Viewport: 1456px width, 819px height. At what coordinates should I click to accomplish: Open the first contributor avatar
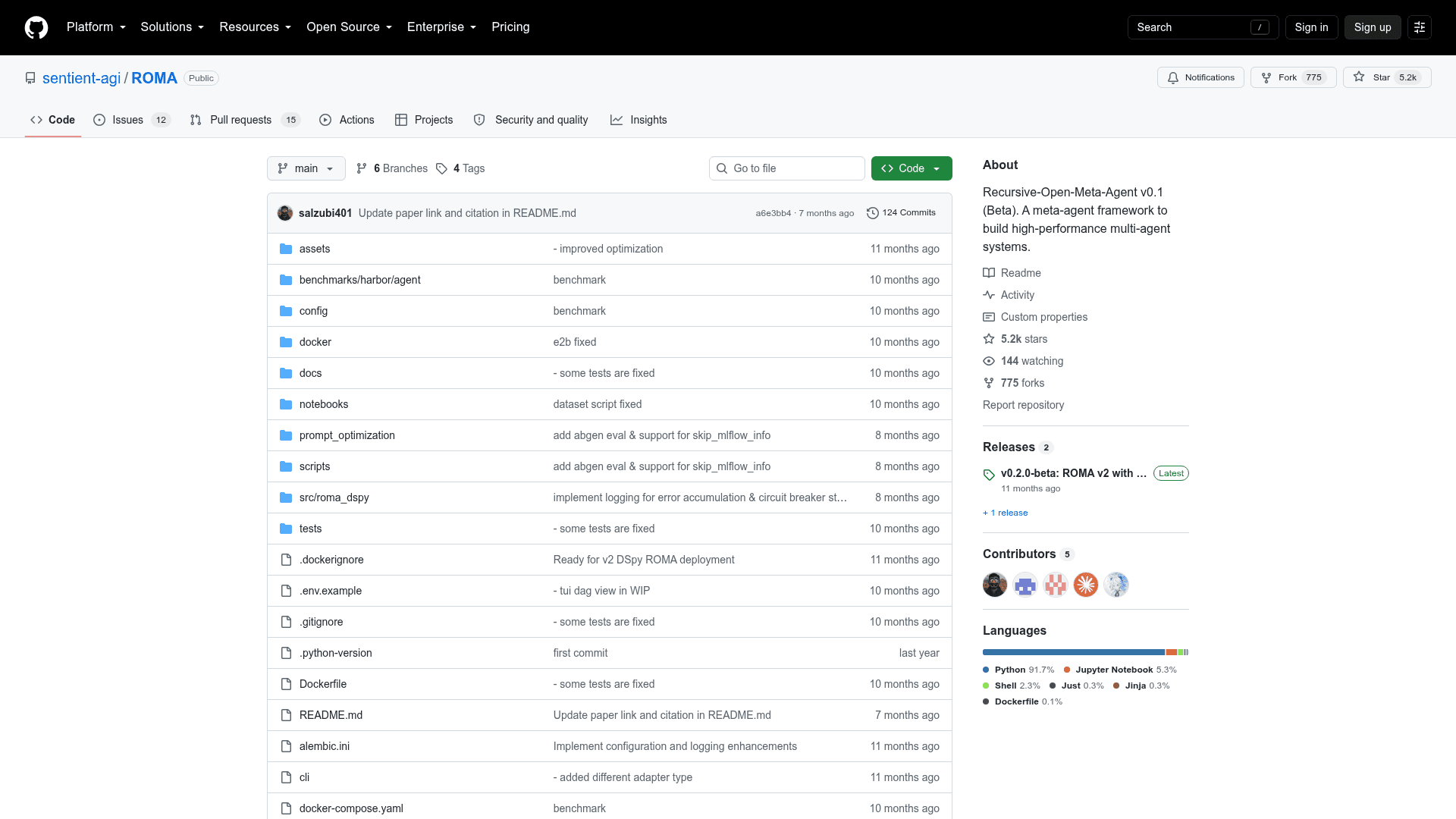(x=995, y=585)
